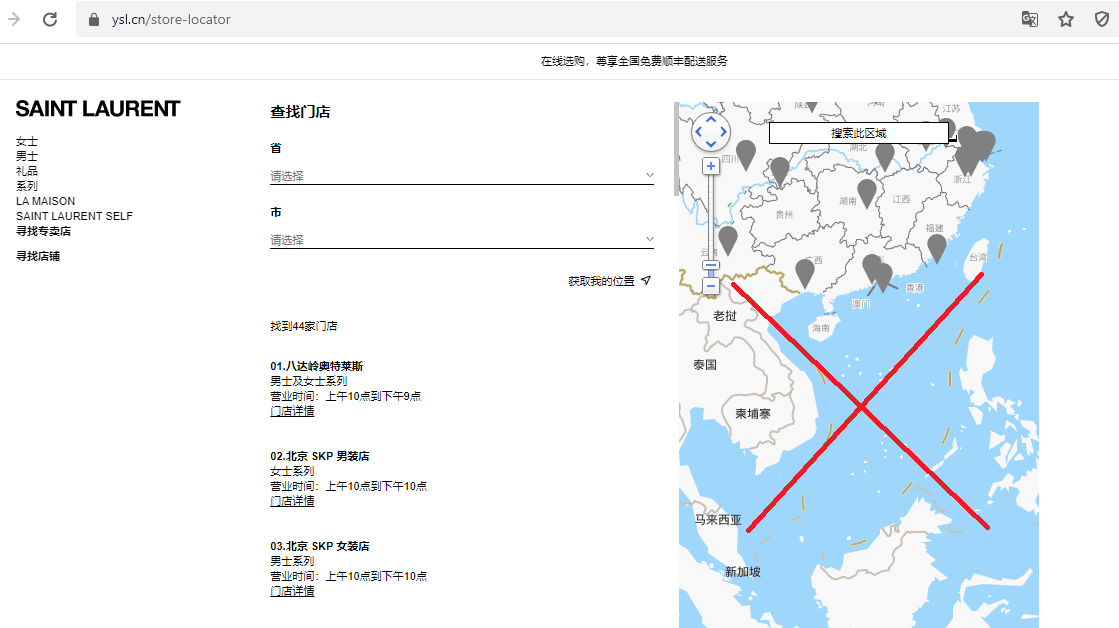This screenshot has height=628, width=1119.
Task: Open the 系列 menu item
Action: [27, 186]
